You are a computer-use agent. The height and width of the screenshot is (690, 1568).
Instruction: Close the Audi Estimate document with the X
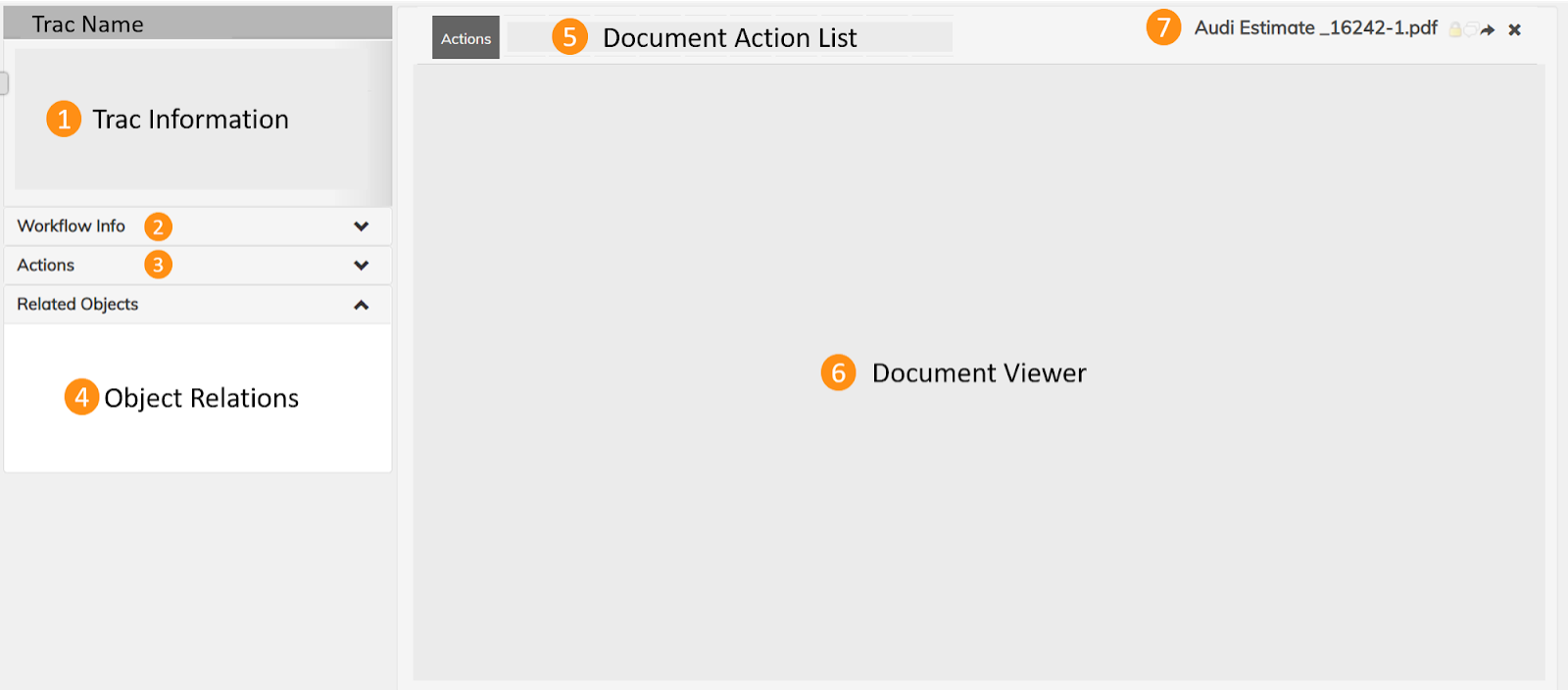[x=1514, y=30]
